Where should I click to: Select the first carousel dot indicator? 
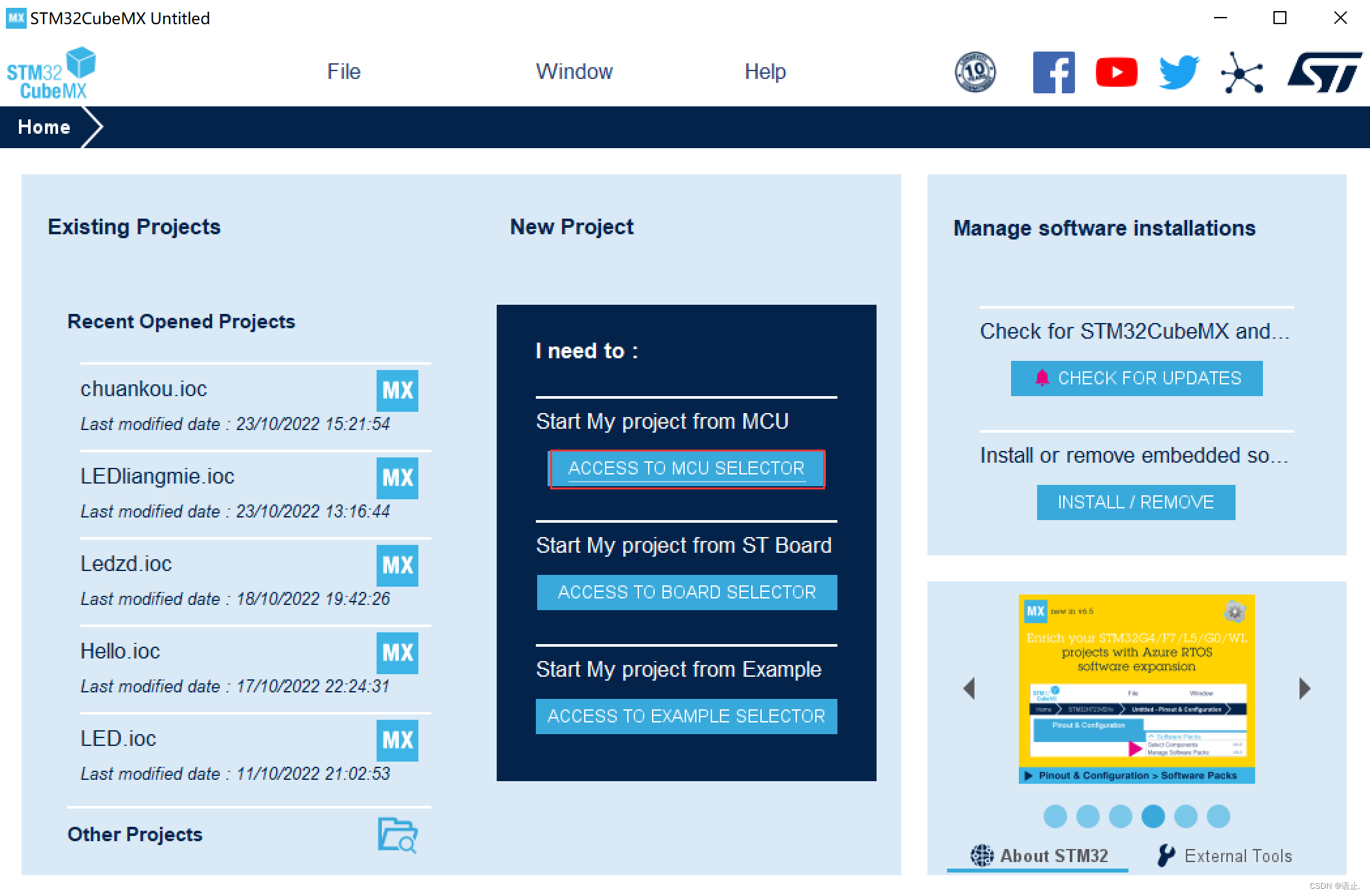click(x=1055, y=816)
